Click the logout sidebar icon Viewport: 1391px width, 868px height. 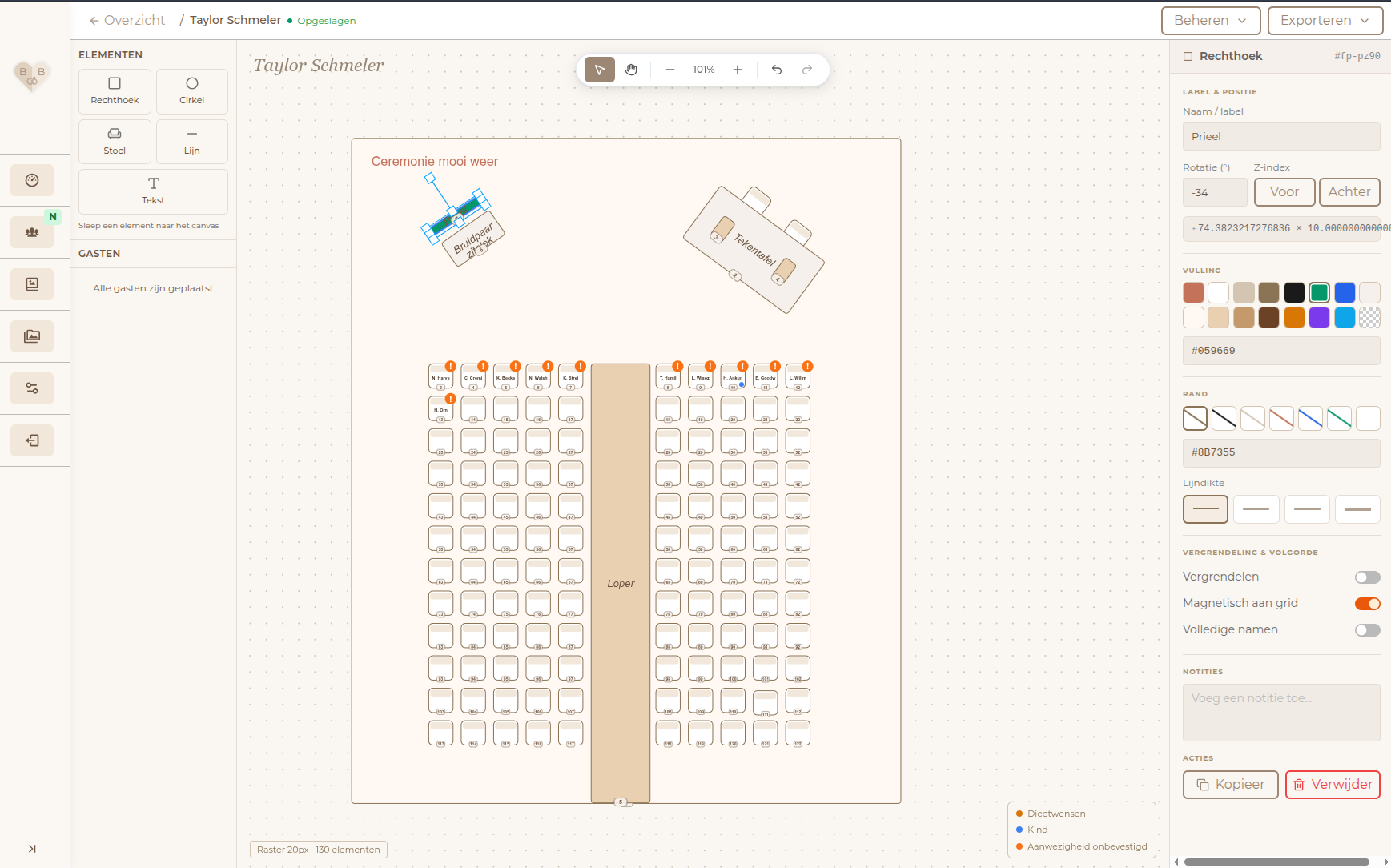[x=32, y=440]
